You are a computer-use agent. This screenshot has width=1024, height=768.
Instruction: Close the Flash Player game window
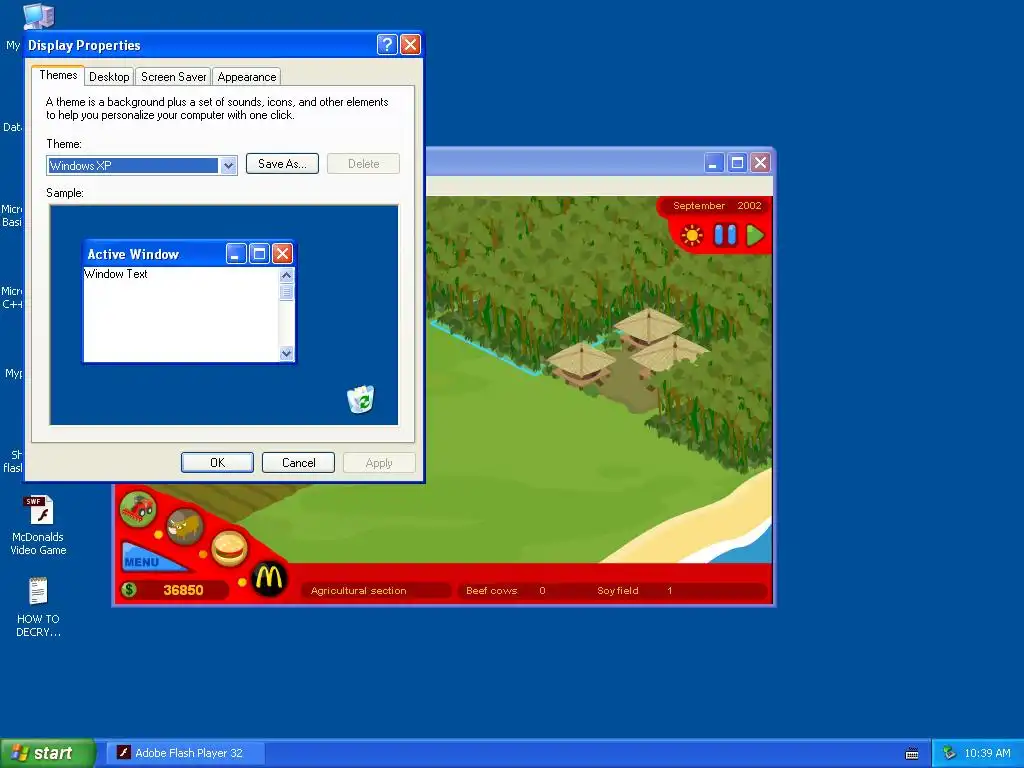(760, 163)
